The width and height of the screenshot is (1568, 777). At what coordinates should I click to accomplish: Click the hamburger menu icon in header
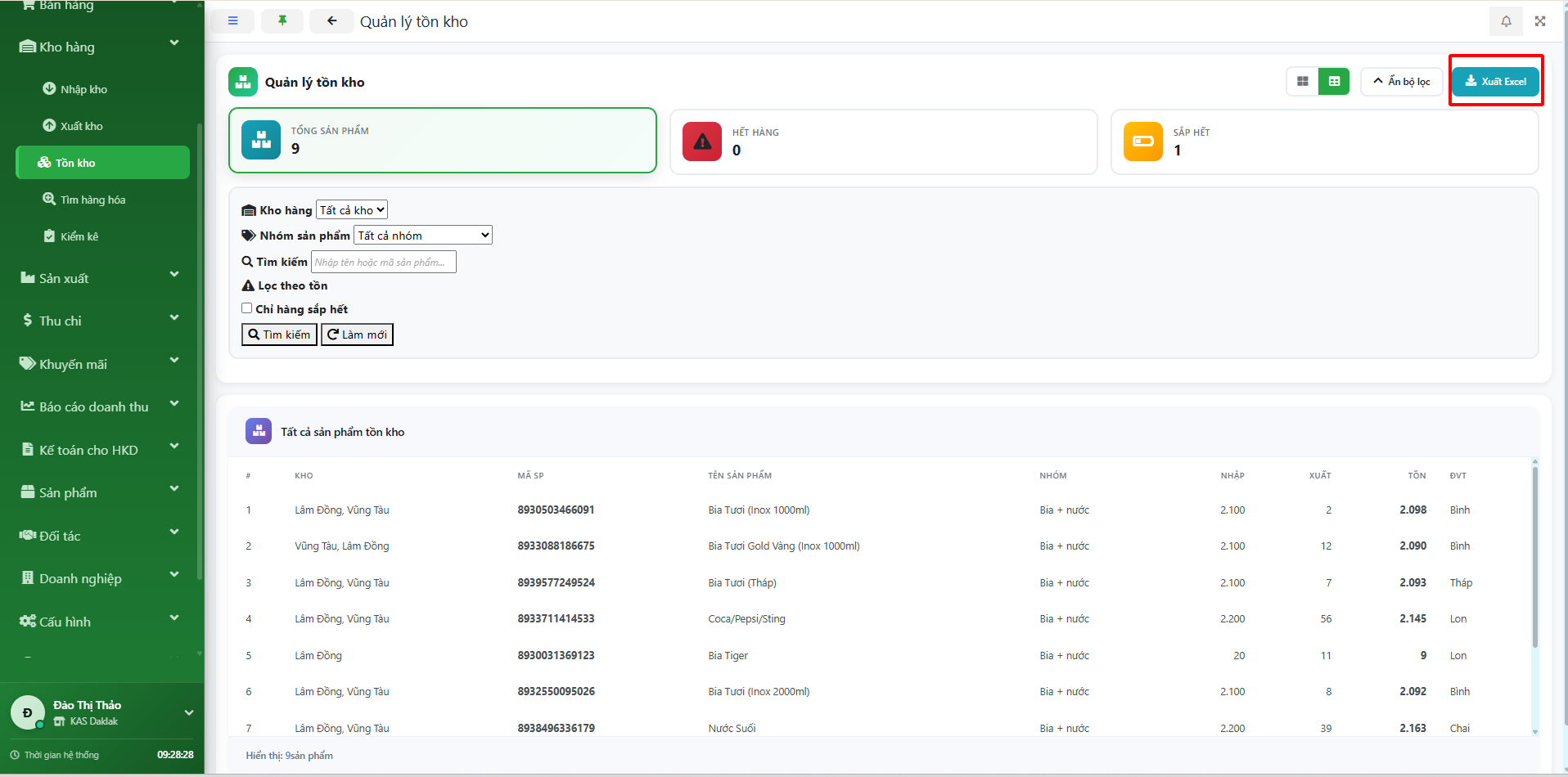click(232, 21)
